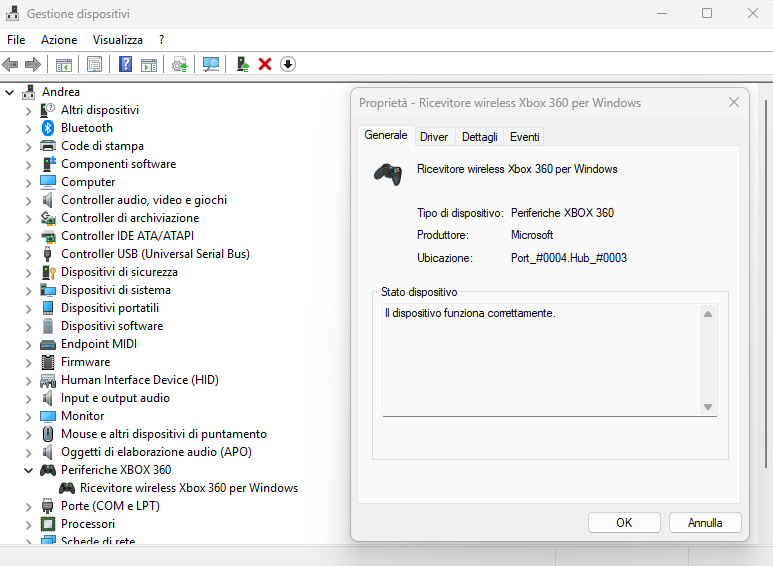Image resolution: width=773 pixels, height=566 pixels.
Task: Click the OK button
Action: coord(624,523)
